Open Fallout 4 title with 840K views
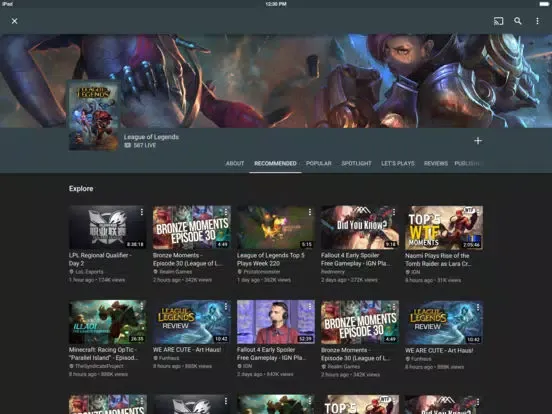552x414 pixels. [272, 354]
